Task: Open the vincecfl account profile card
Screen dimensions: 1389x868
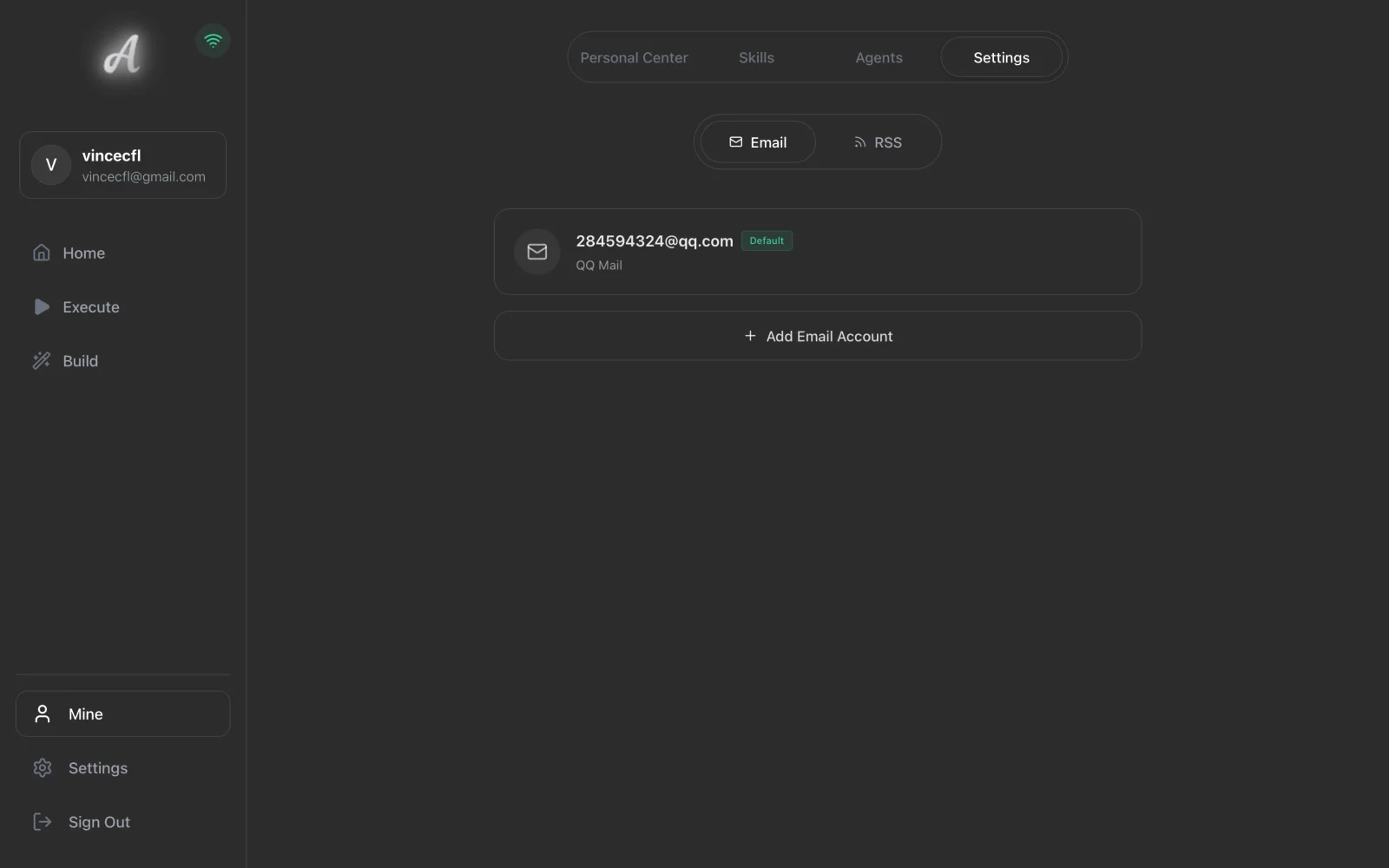Action: pyautogui.click(x=122, y=165)
